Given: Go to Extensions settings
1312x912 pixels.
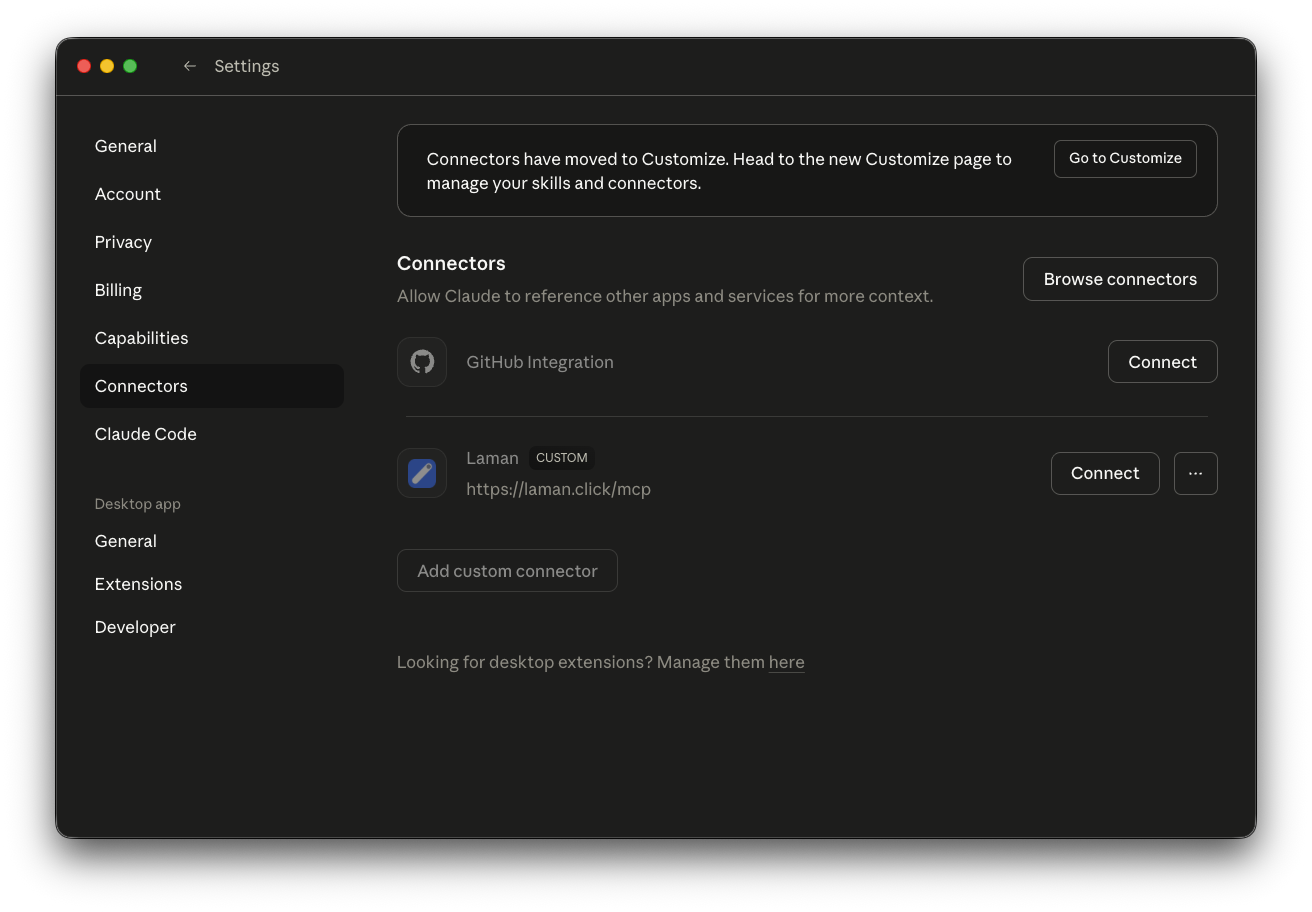Looking at the screenshot, I should pyautogui.click(x=212, y=584).
